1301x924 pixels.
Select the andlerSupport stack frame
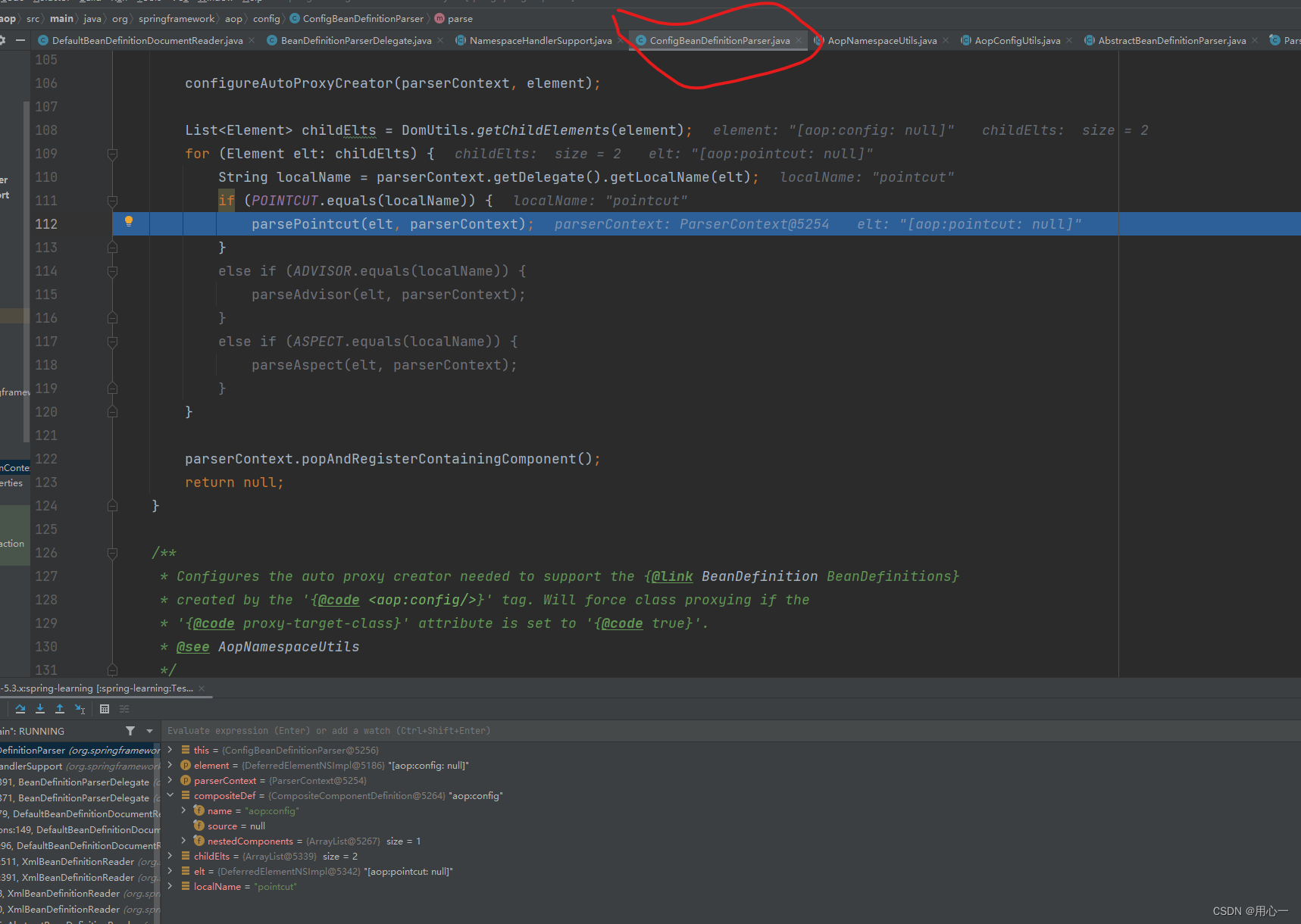coord(80,766)
